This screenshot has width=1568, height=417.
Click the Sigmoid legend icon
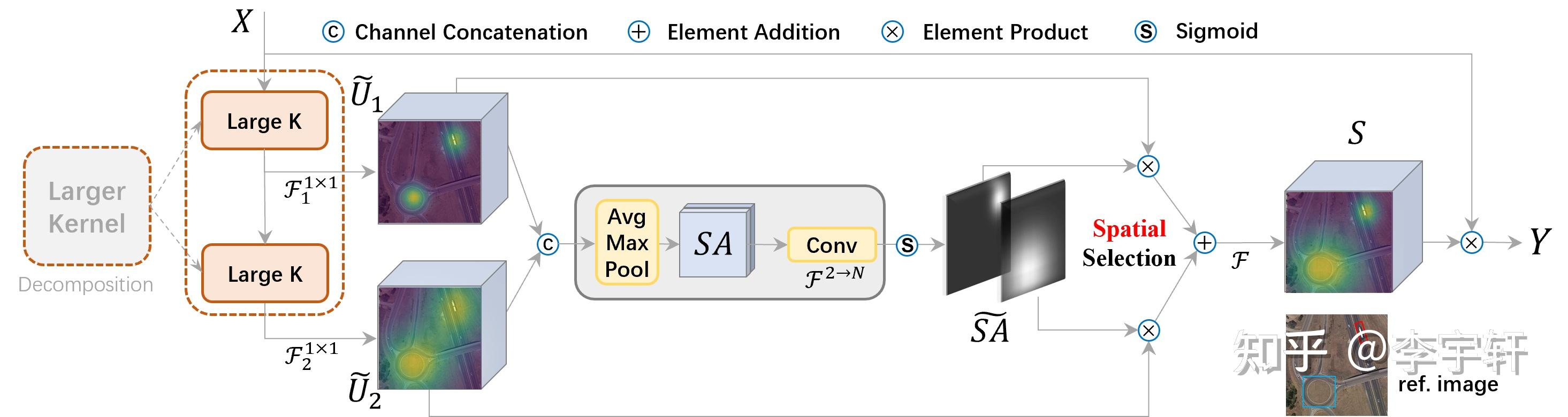coord(1146,32)
